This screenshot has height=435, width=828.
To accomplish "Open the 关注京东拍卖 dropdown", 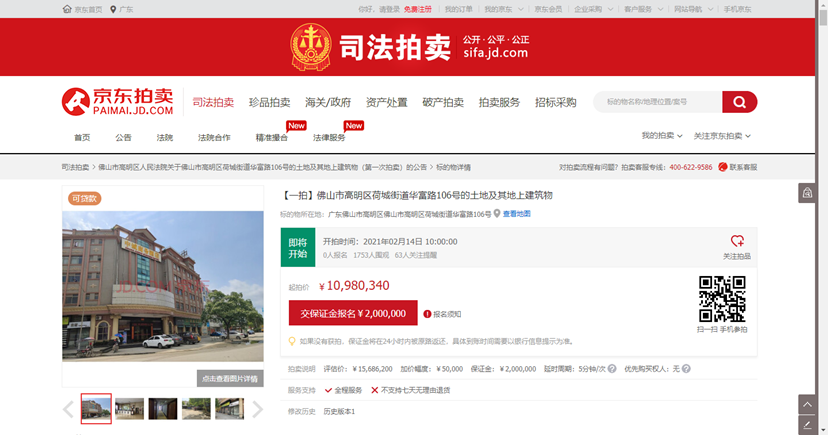I will 722,136.
